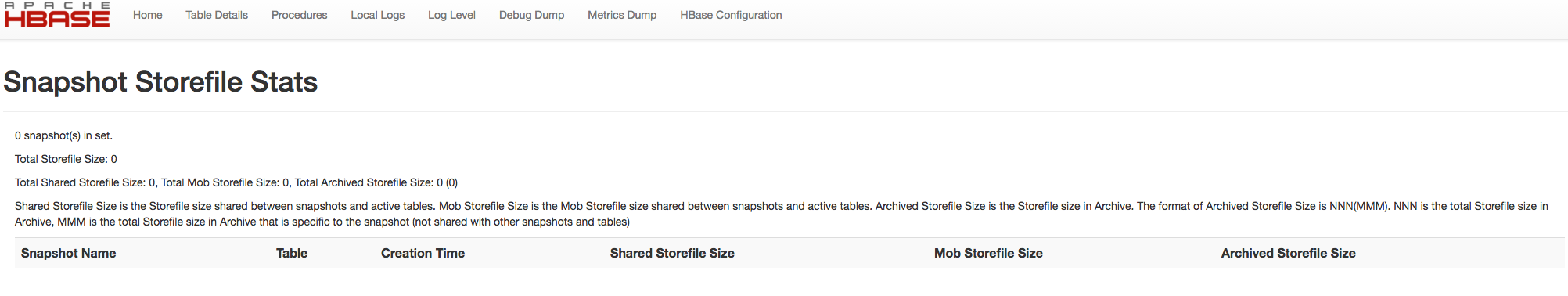View Local Logs
This screenshot has height=296, width=1568.
[x=378, y=15]
